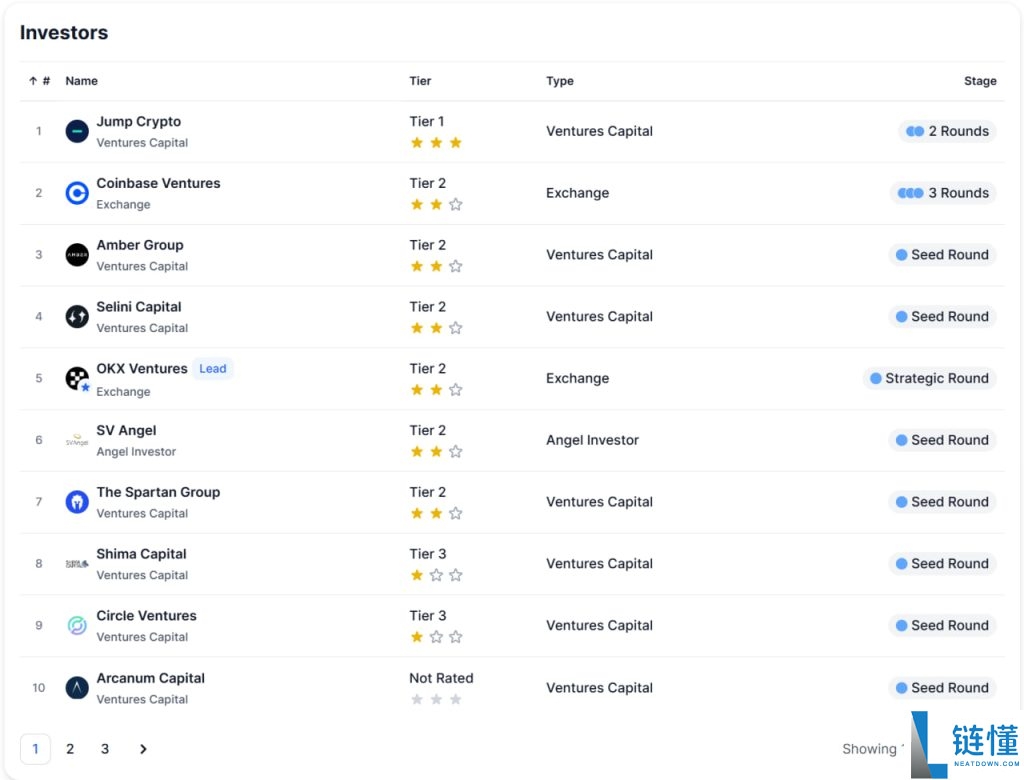Click the Not Rated label for Arcanum Capital
1024x780 pixels.
[441, 678]
